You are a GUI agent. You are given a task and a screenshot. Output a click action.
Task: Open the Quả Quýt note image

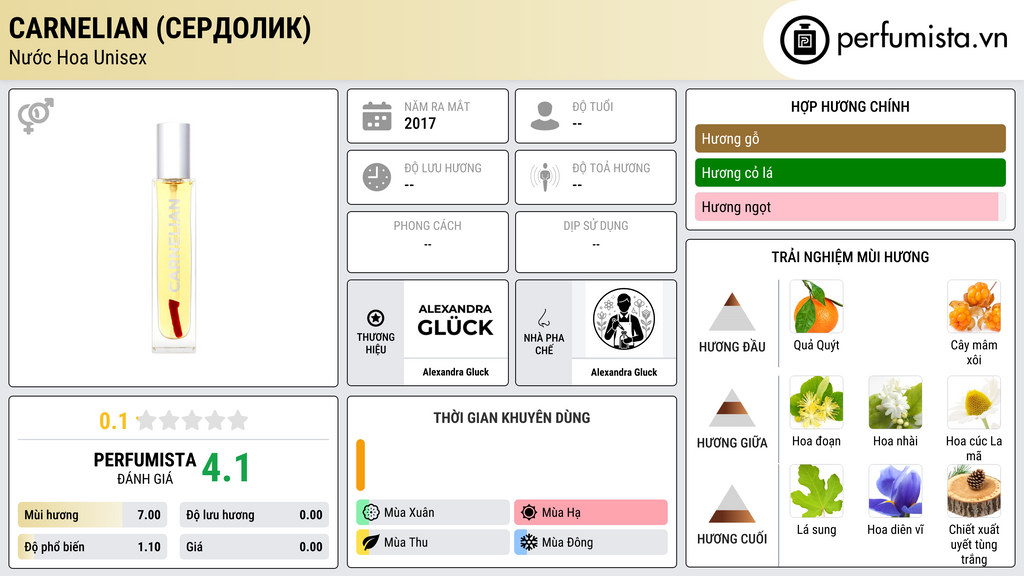click(816, 307)
